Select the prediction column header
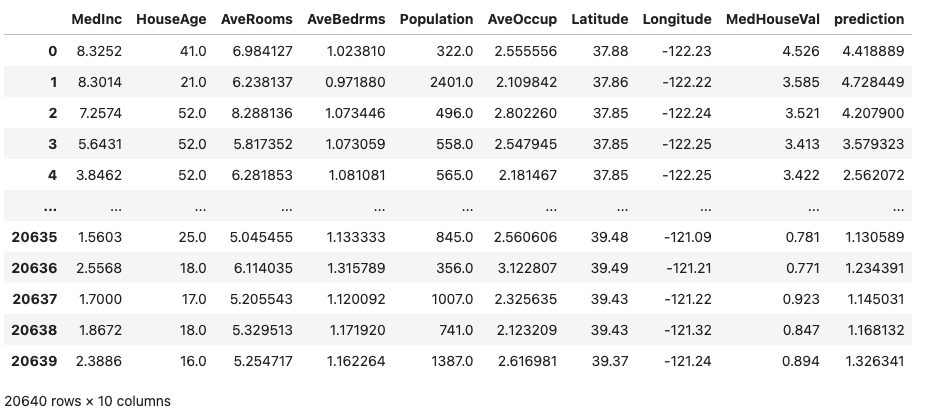 click(869, 19)
